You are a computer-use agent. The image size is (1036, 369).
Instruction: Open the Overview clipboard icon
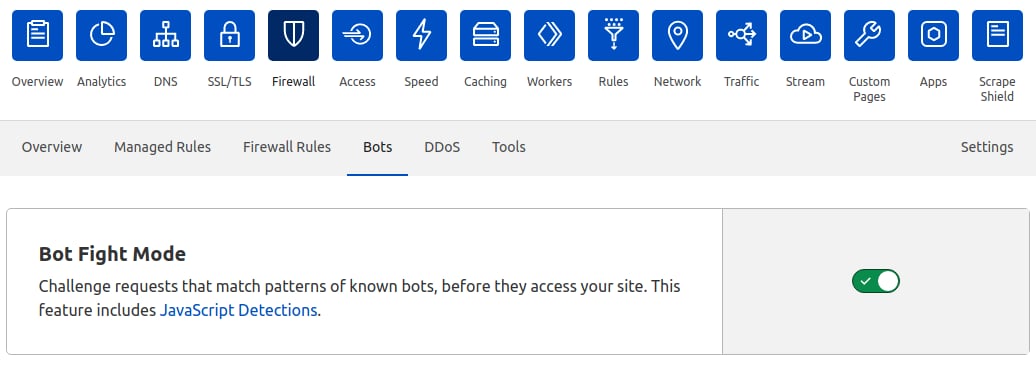click(38, 36)
